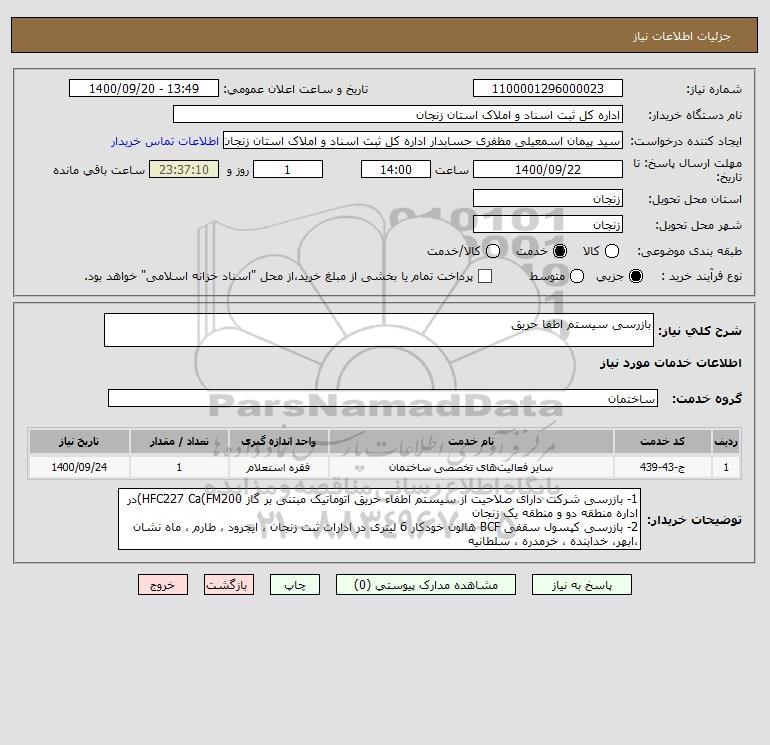This screenshot has width=770, height=745.
Task: Click the تعداد / مقدار column header
Action: 179,441
